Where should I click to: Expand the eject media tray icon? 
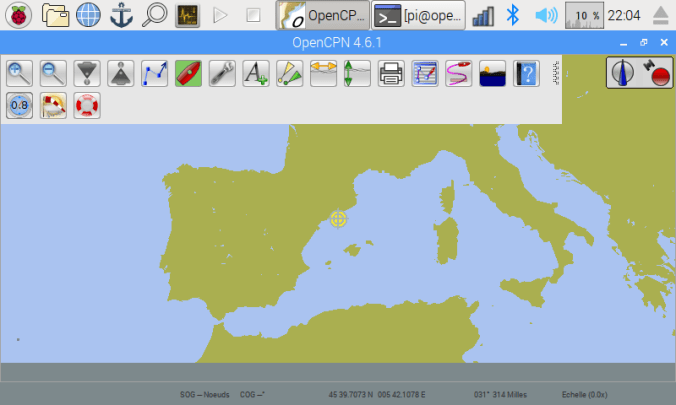click(660, 15)
